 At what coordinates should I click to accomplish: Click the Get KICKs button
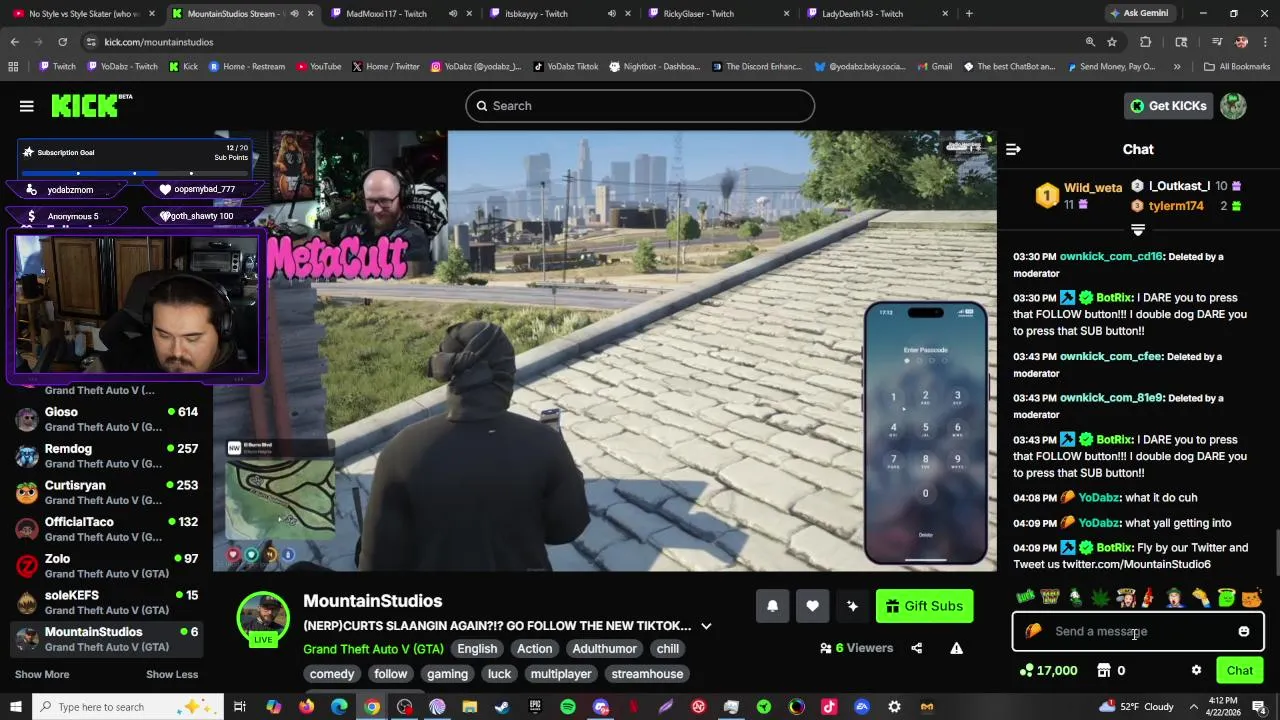tap(1168, 106)
